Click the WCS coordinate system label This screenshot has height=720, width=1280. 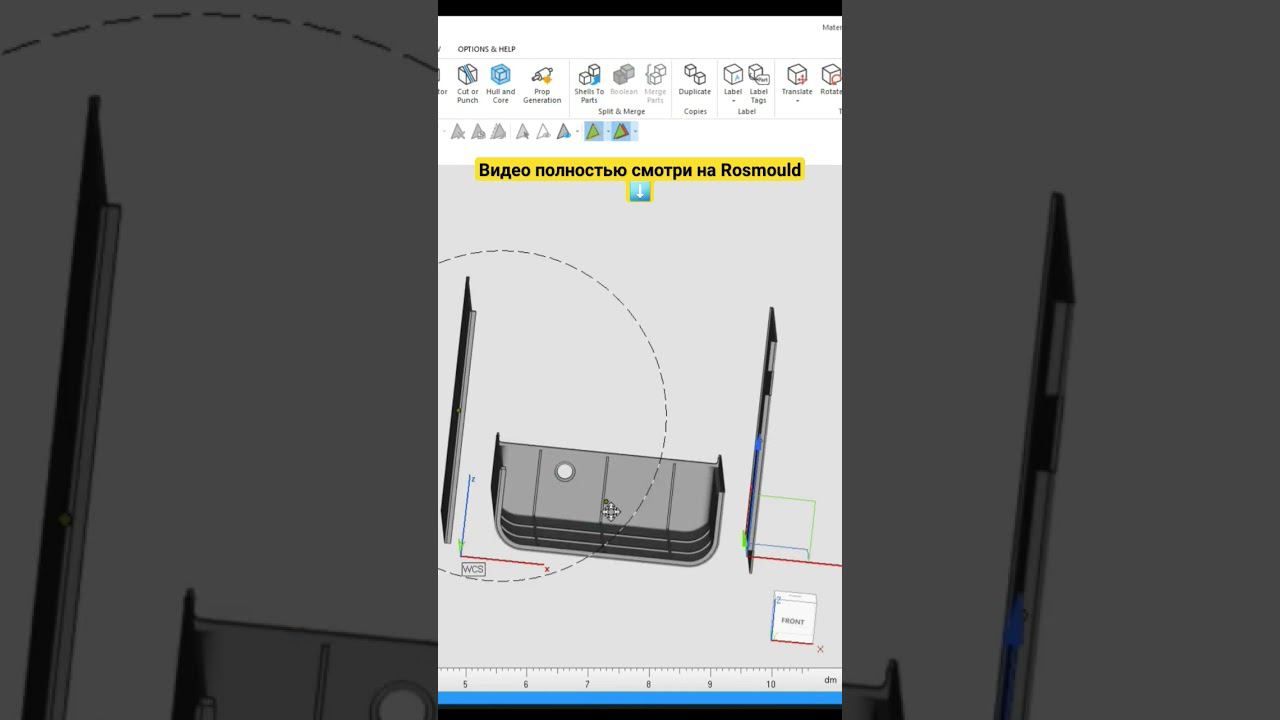(473, 569)
